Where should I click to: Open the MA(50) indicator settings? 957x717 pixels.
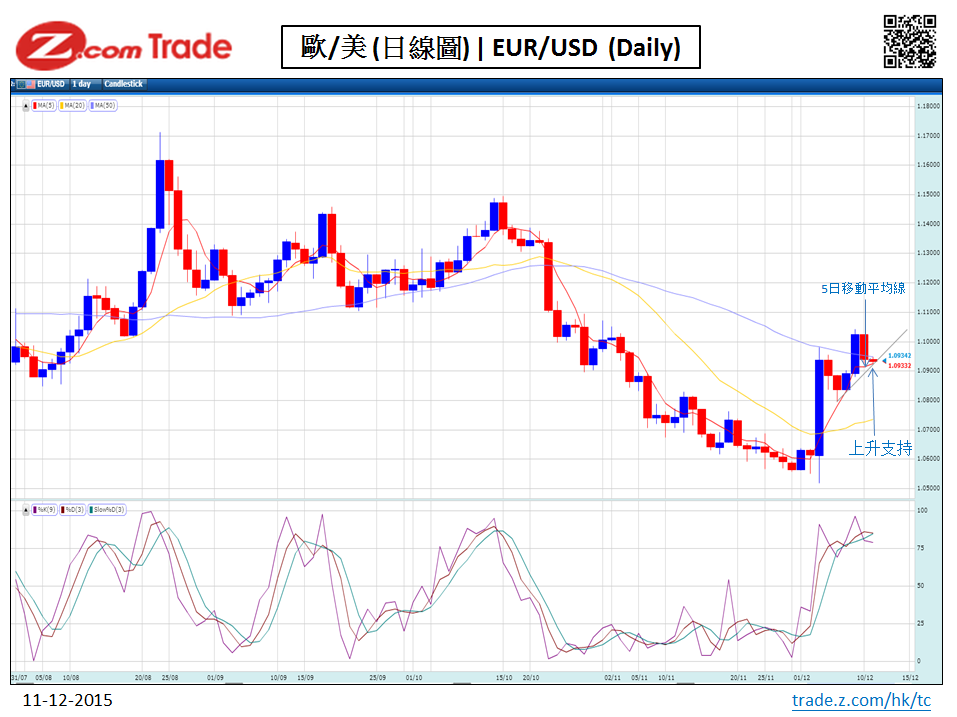[104, 105]
